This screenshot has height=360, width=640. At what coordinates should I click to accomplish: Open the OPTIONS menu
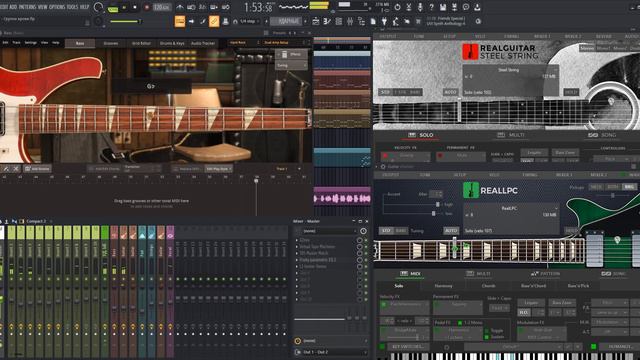(57, 7)
